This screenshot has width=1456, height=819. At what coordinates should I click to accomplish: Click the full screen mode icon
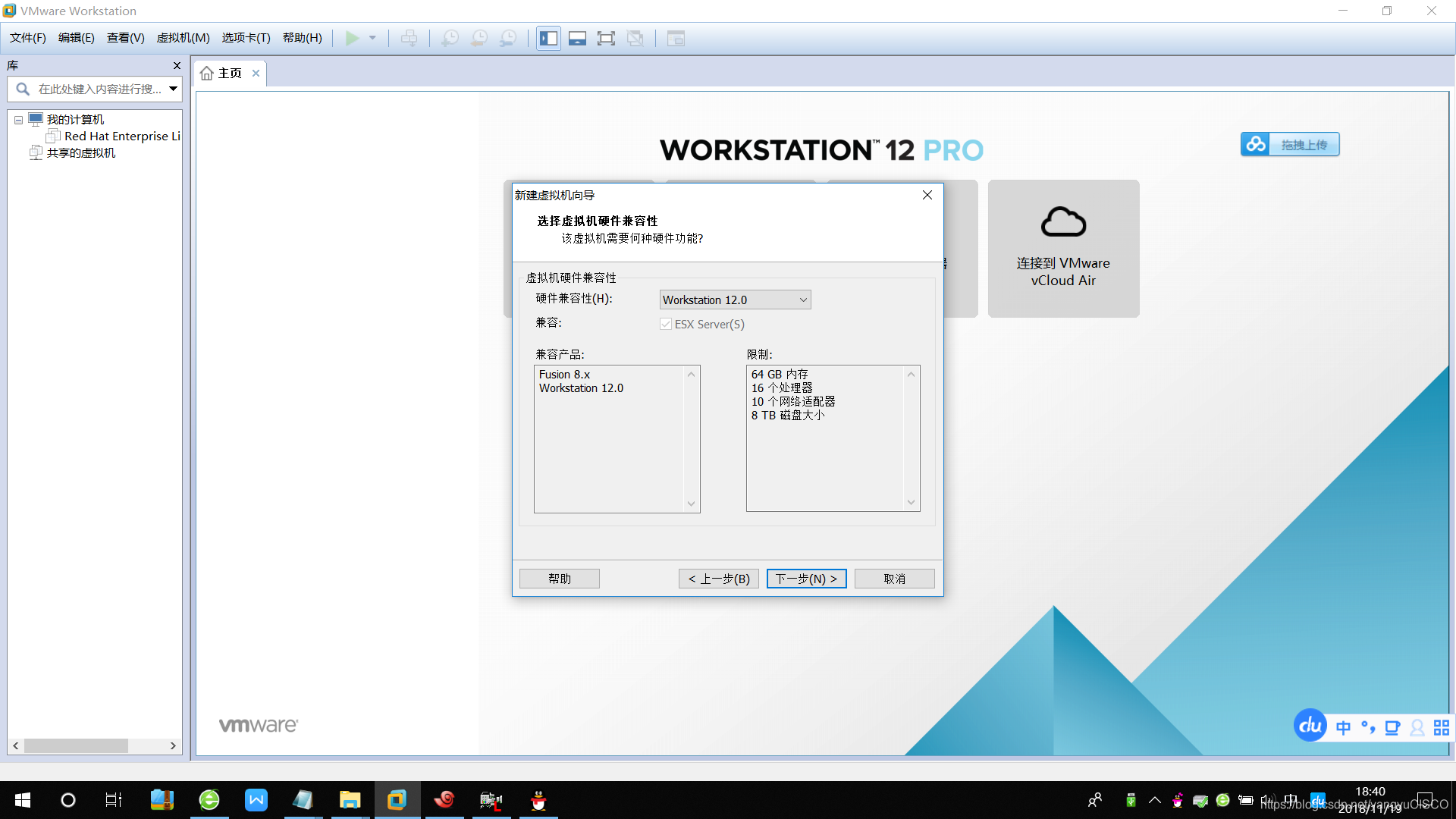click(606, 38)
